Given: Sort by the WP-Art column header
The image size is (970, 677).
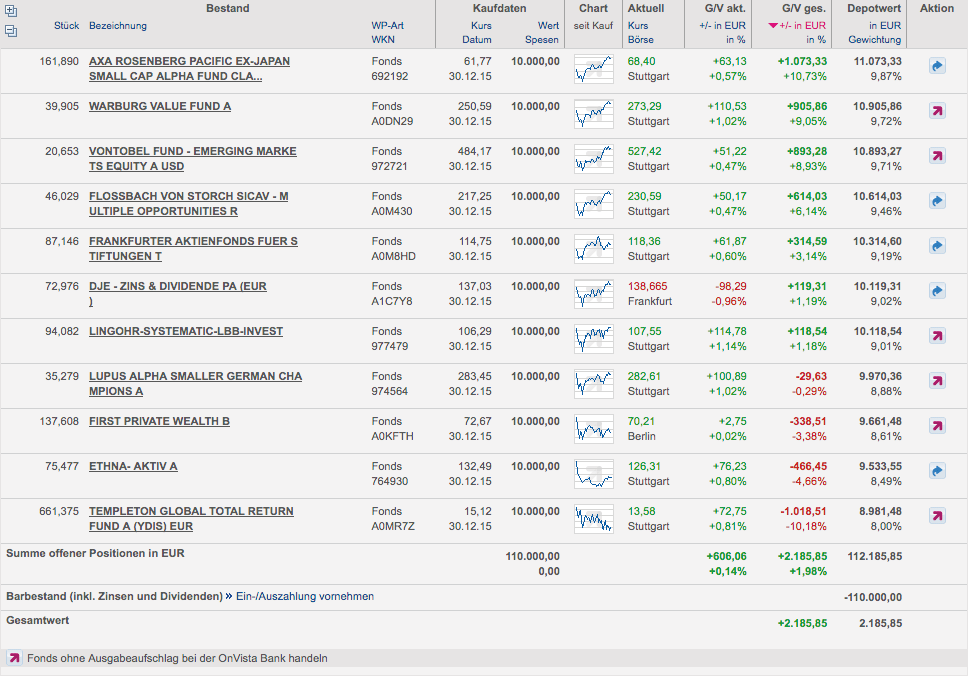Looking at the screenshot, I should pyautogui.click(x=388, y=26).
